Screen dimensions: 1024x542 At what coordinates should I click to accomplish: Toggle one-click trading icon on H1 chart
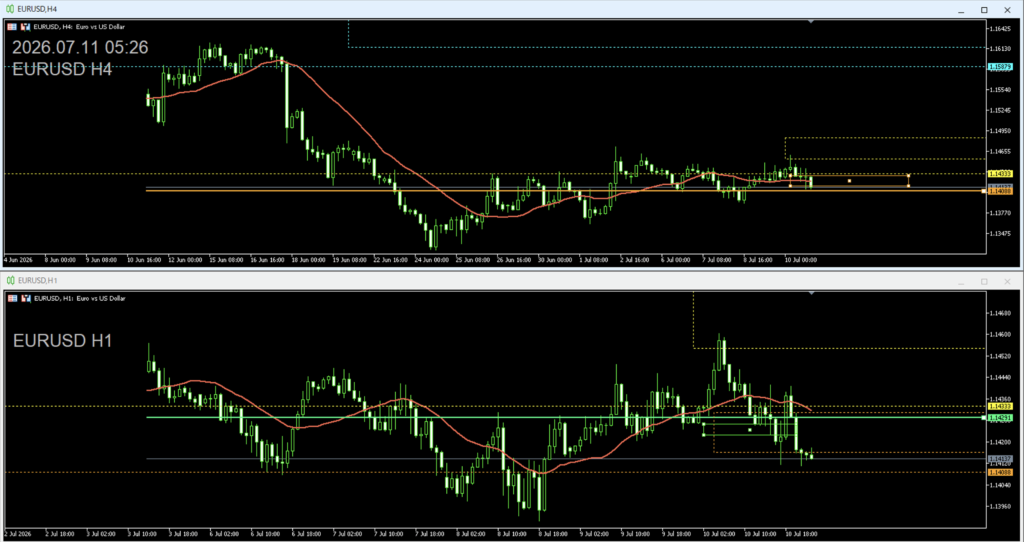[x=25, y=298]
